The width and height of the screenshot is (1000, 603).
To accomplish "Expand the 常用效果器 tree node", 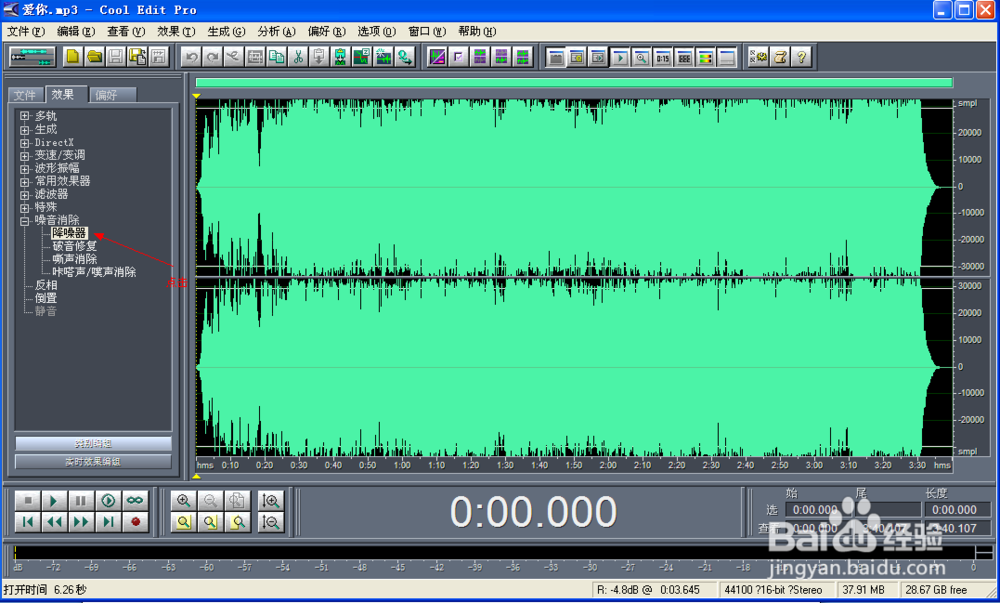I will (25, 182).
